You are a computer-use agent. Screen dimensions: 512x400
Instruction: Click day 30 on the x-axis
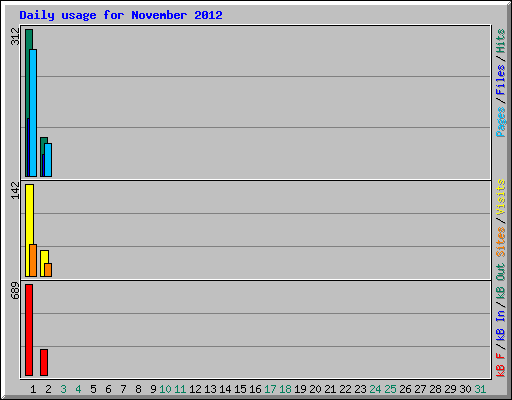point(465,389)
